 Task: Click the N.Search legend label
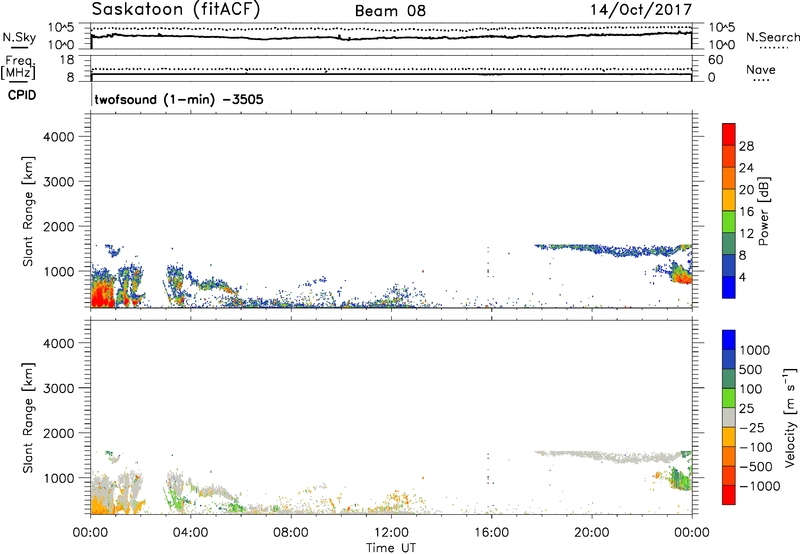click(773, 37)
